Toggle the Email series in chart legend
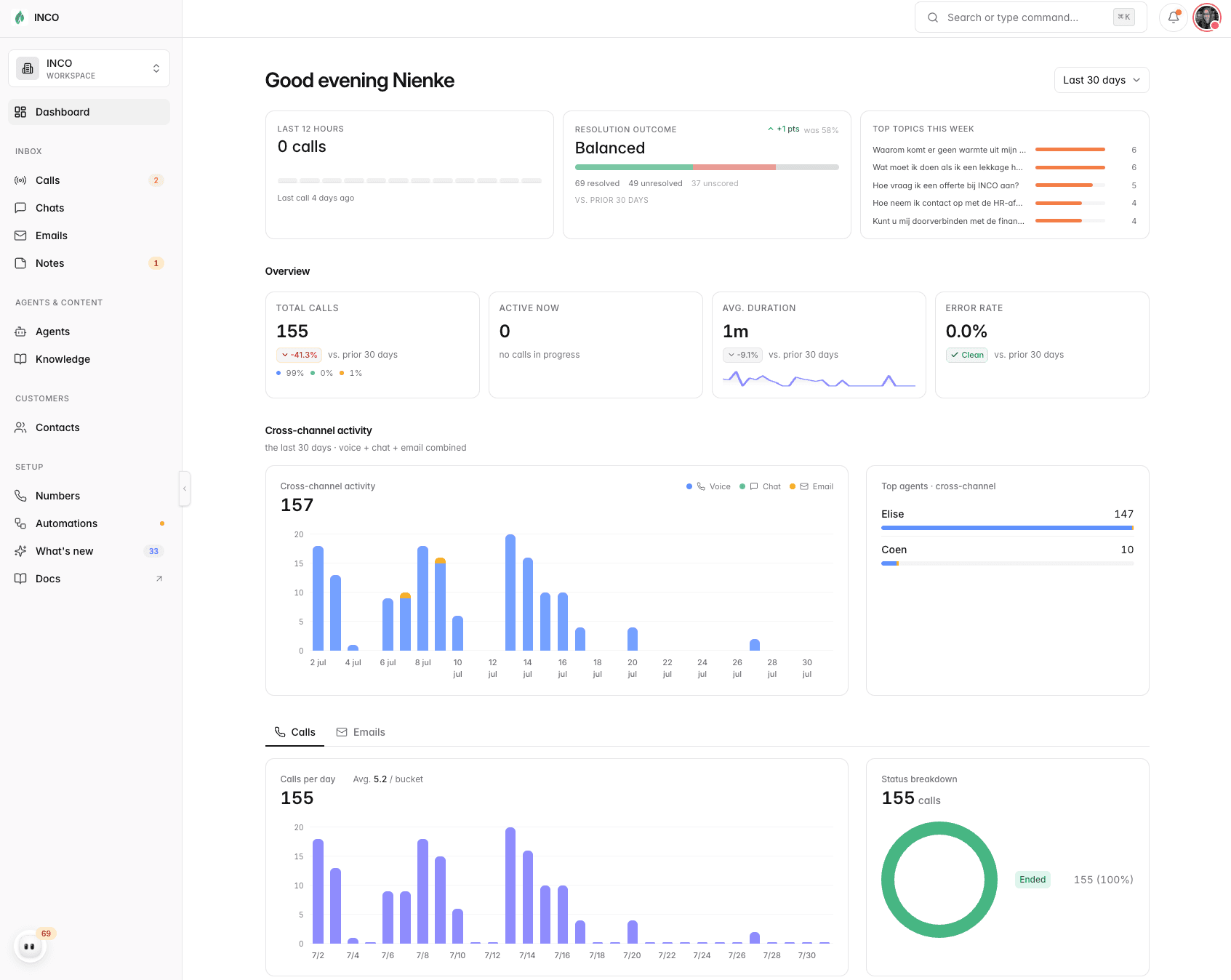 (811, 486)
